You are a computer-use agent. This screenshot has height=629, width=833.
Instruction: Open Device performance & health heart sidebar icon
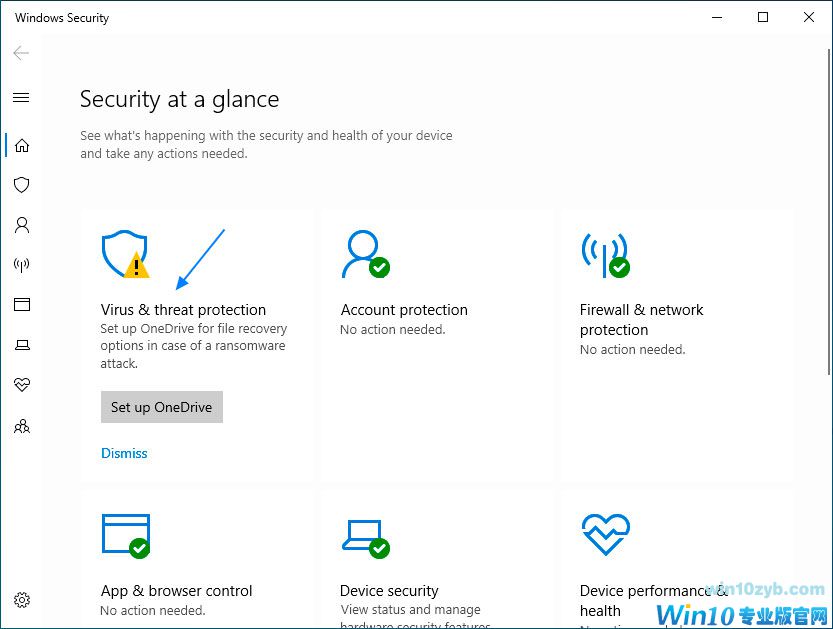pos(22,384)
